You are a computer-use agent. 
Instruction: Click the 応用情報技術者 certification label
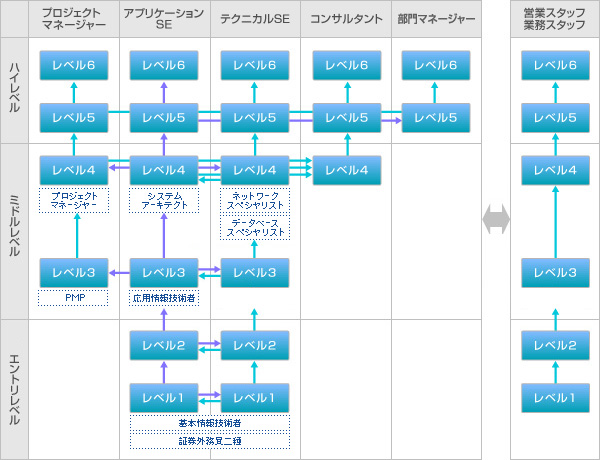[164, 298]
